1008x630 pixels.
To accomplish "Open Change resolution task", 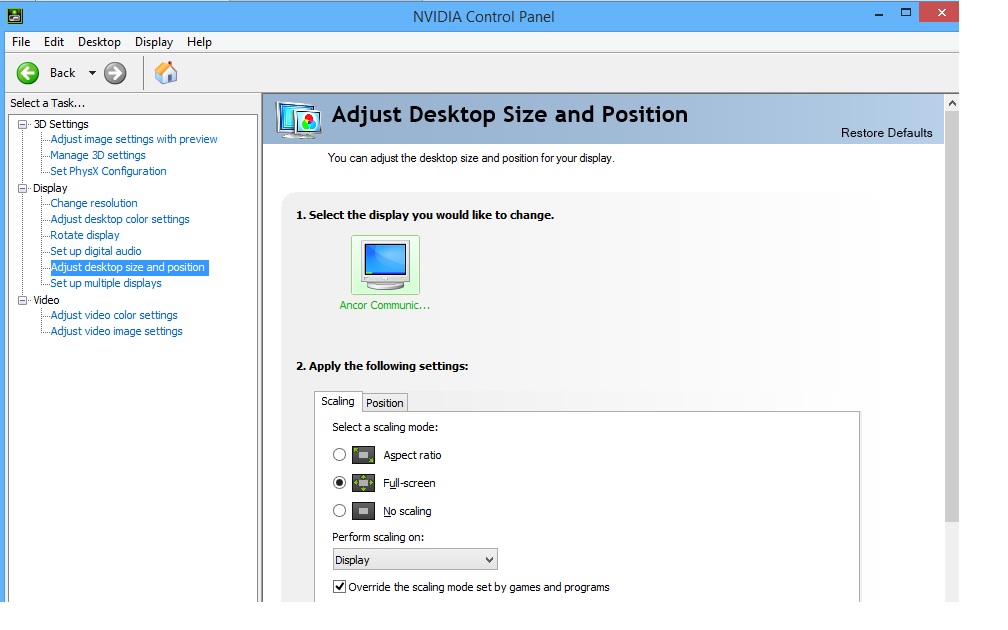I will click(94, 203).
